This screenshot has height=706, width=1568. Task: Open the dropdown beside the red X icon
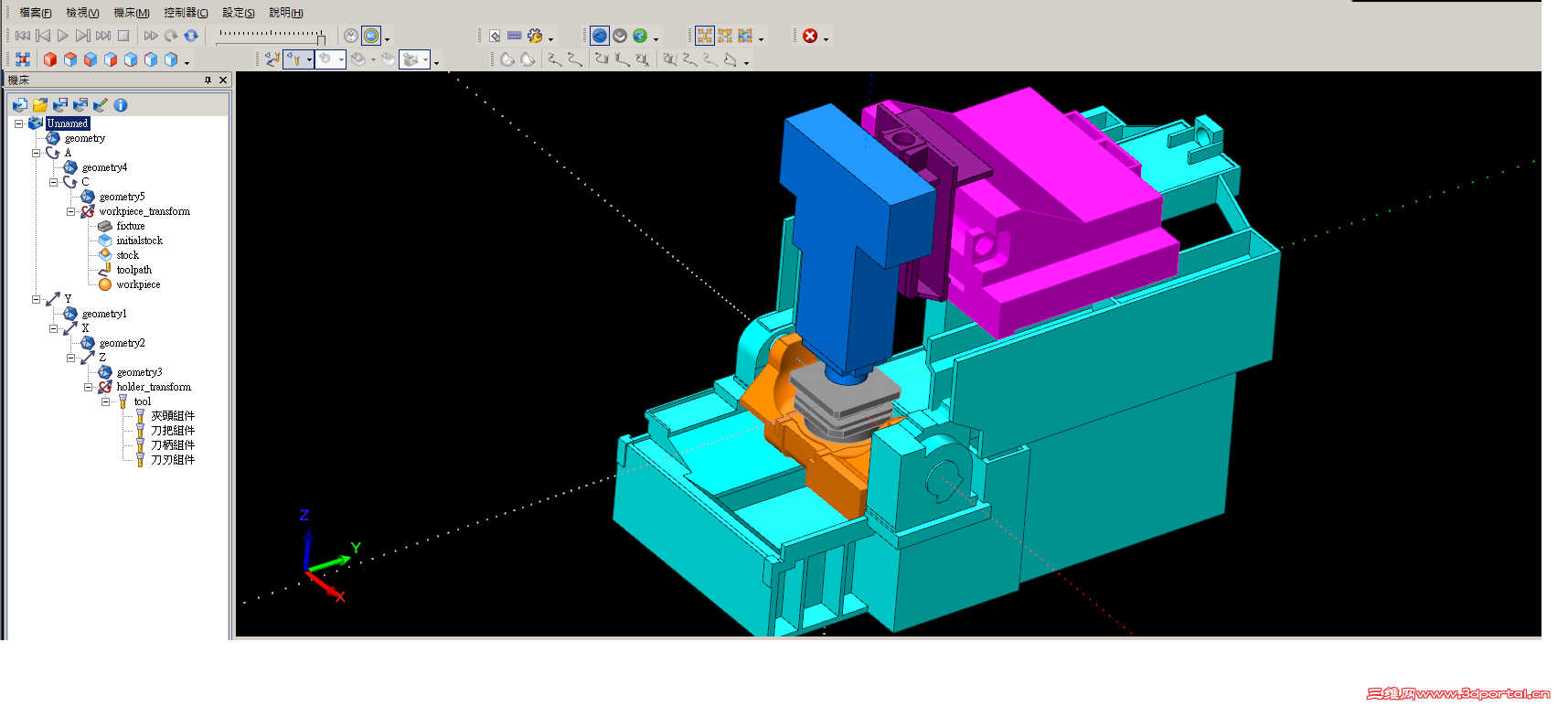tap(826, 38)
